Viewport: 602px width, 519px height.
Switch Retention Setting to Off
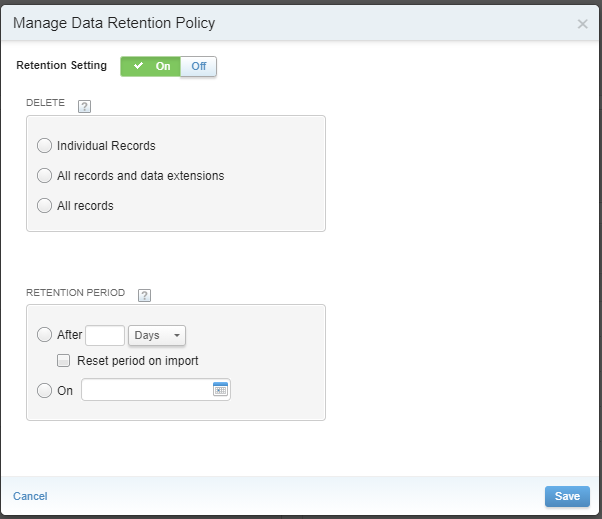coord(198,66)
